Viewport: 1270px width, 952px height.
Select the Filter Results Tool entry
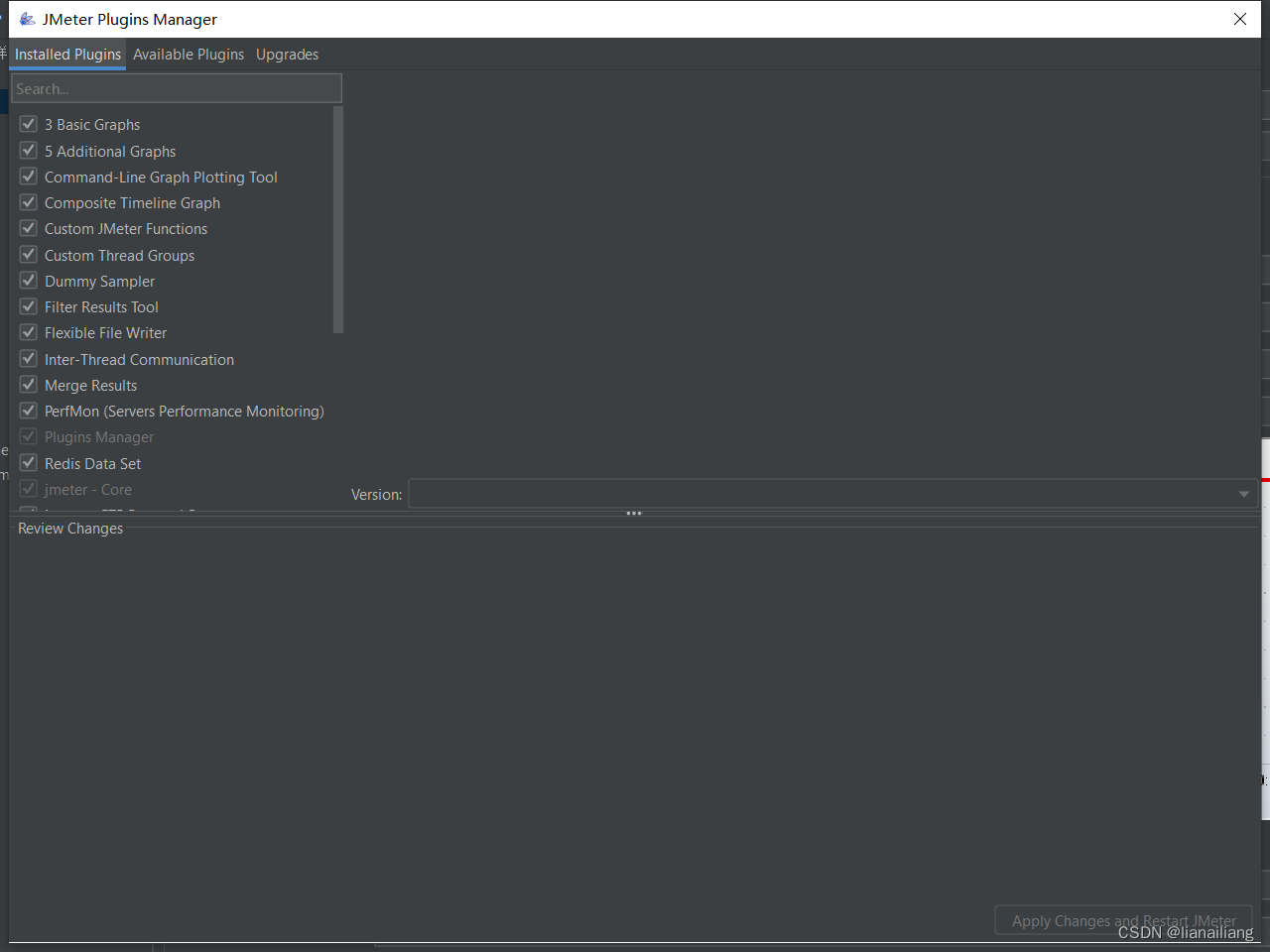tap(101, 307)
